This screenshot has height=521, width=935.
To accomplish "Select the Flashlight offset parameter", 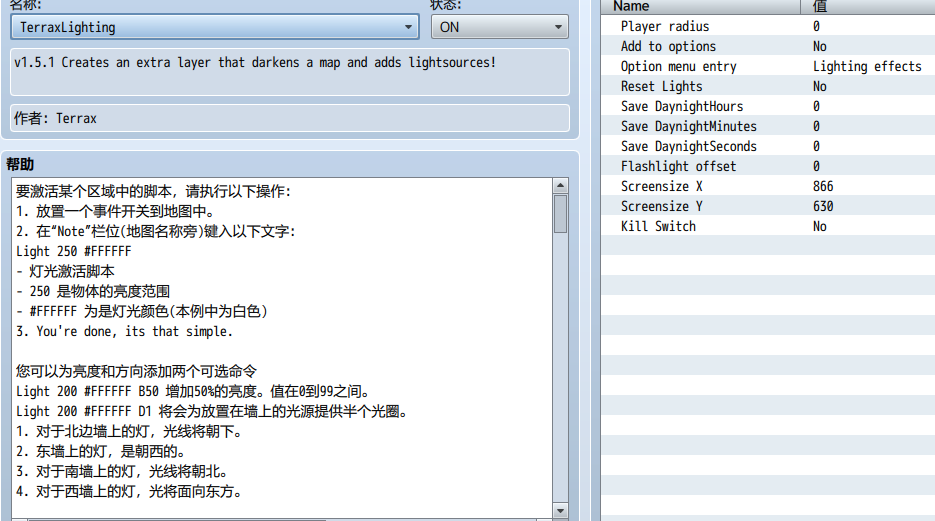I will [768, 166].
